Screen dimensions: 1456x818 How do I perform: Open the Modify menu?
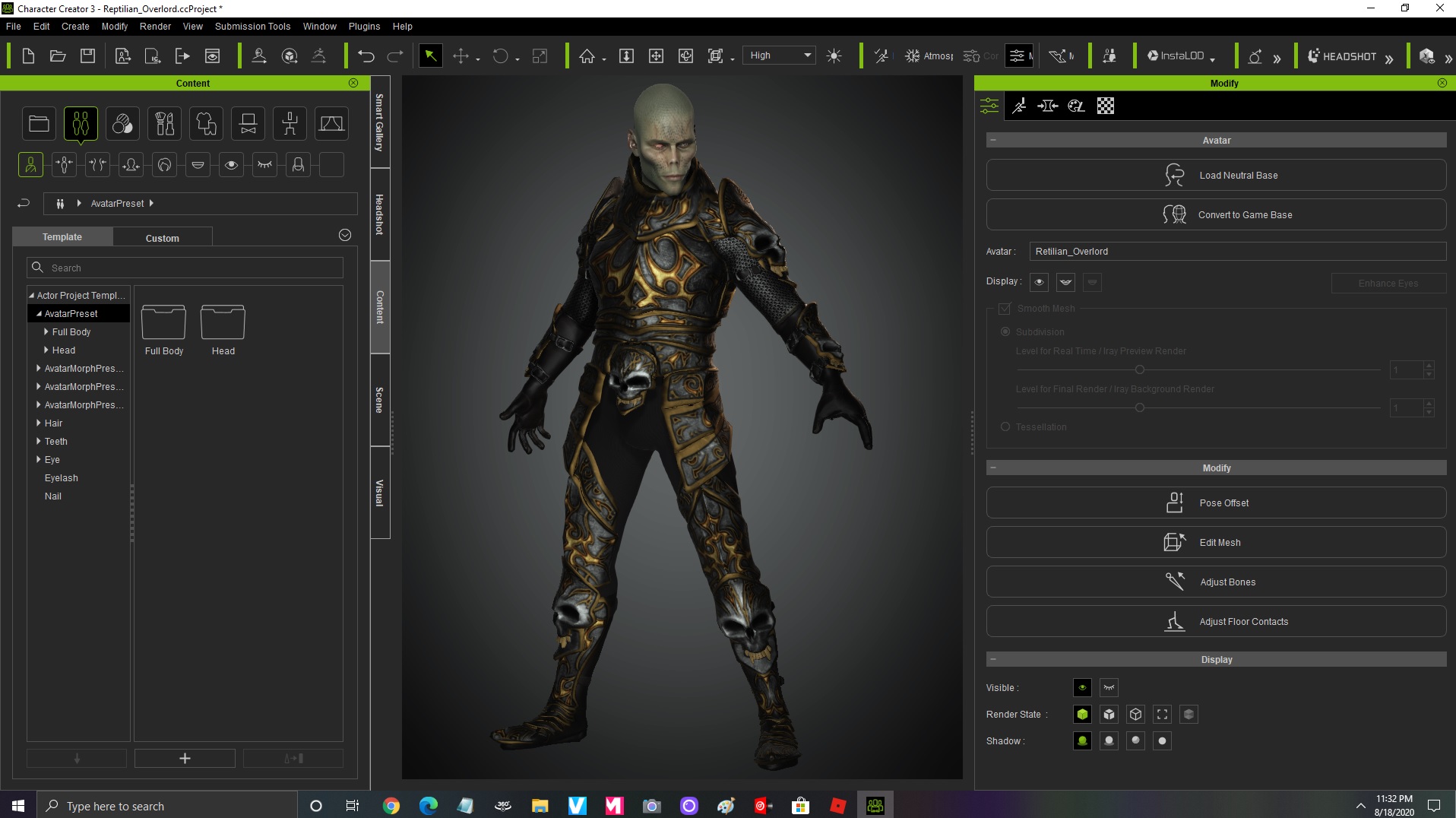pos(115,26)
